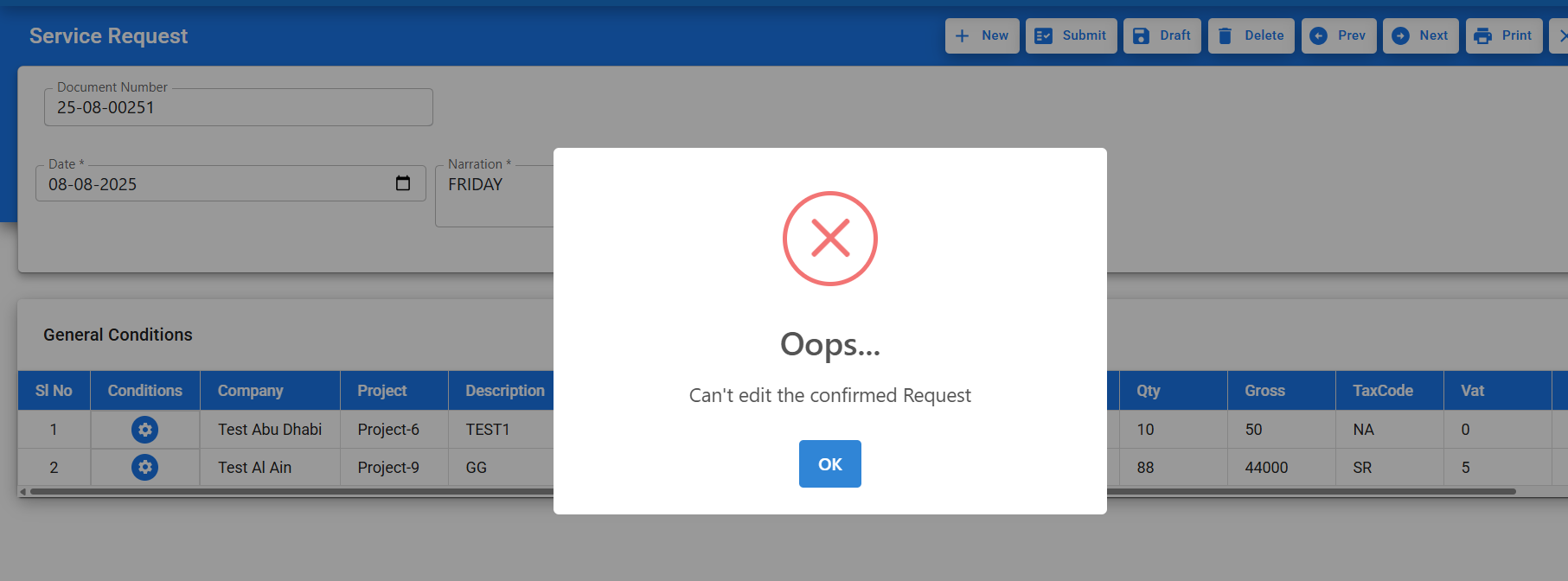Click the Gross column header
1568x581 pixels.
pyautogui.click(x=1264, y=391)
